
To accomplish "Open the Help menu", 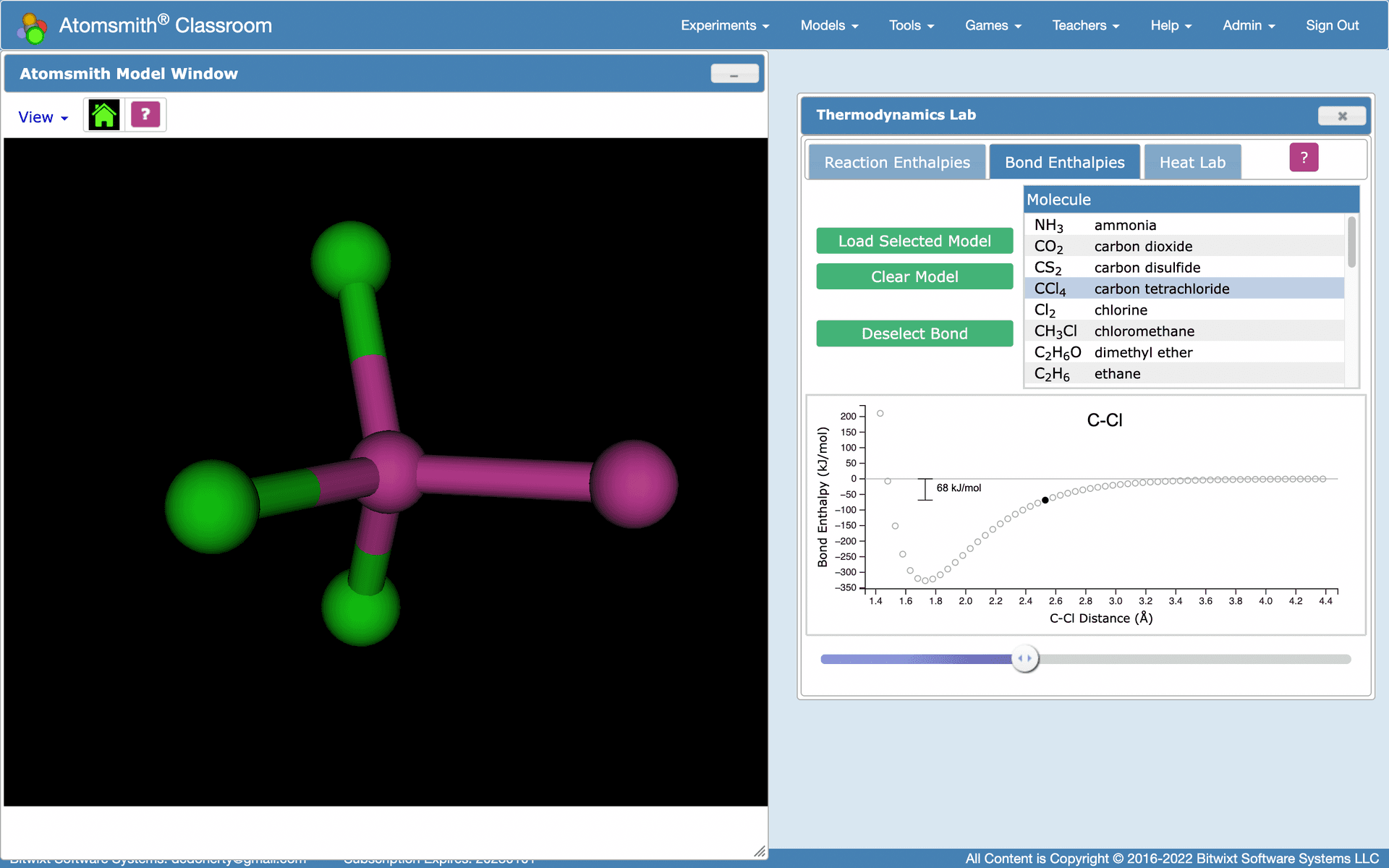I will tap(1171, 25).
